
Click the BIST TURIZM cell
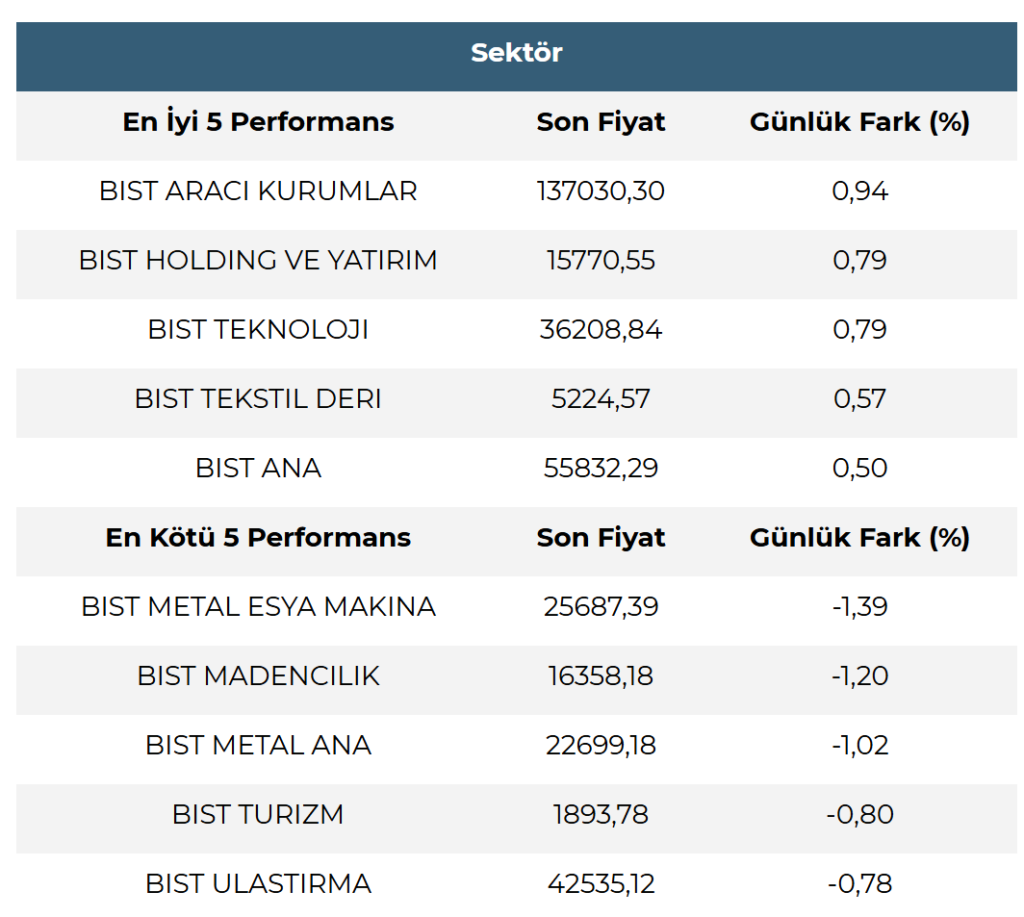pyautogui.click(x=258, y=814)
